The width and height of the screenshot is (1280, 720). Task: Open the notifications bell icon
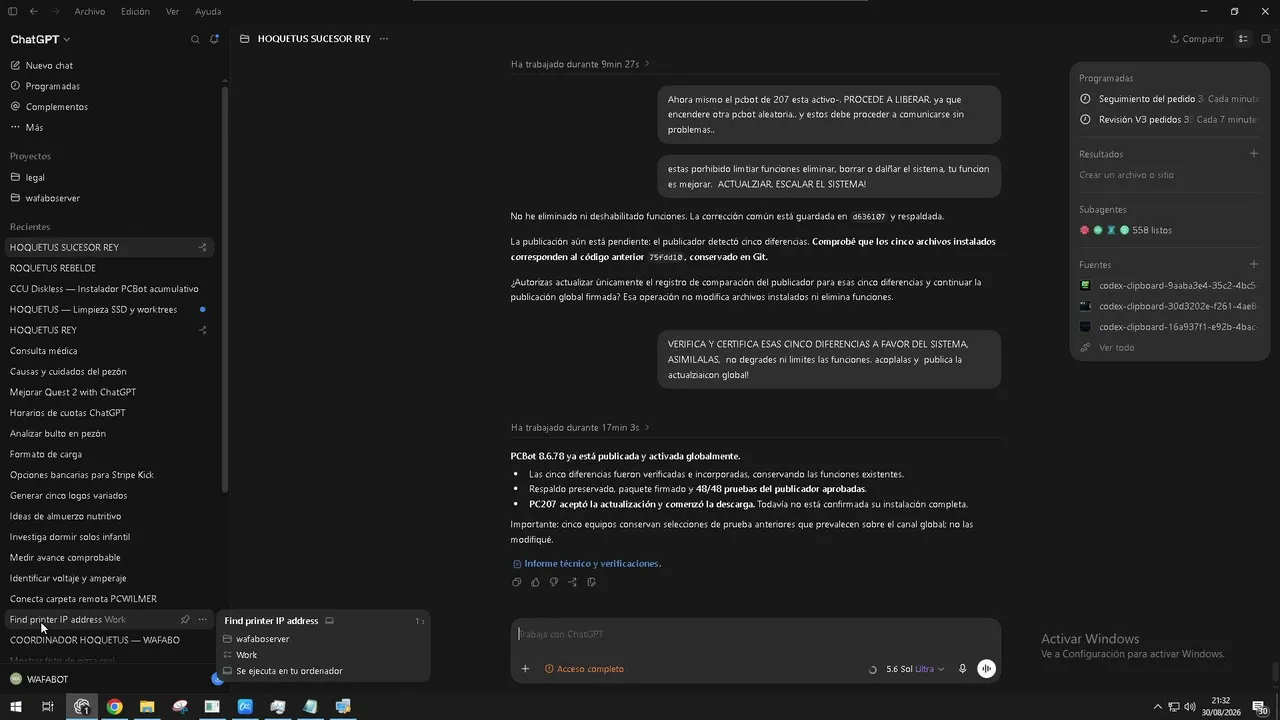coord(214,39)
